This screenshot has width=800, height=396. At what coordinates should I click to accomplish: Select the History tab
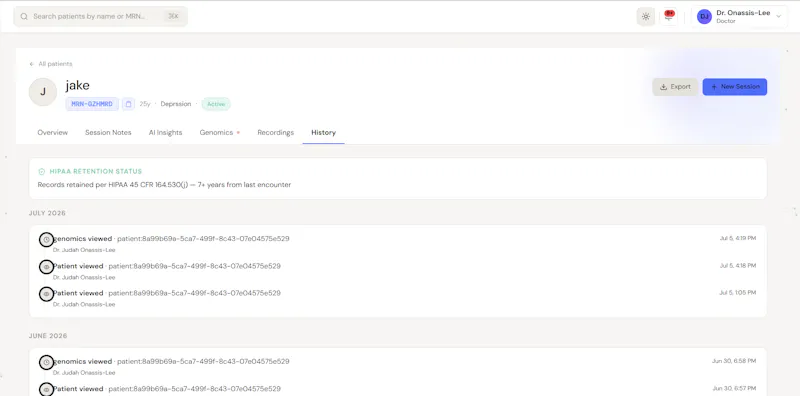(x=323, y=133)
